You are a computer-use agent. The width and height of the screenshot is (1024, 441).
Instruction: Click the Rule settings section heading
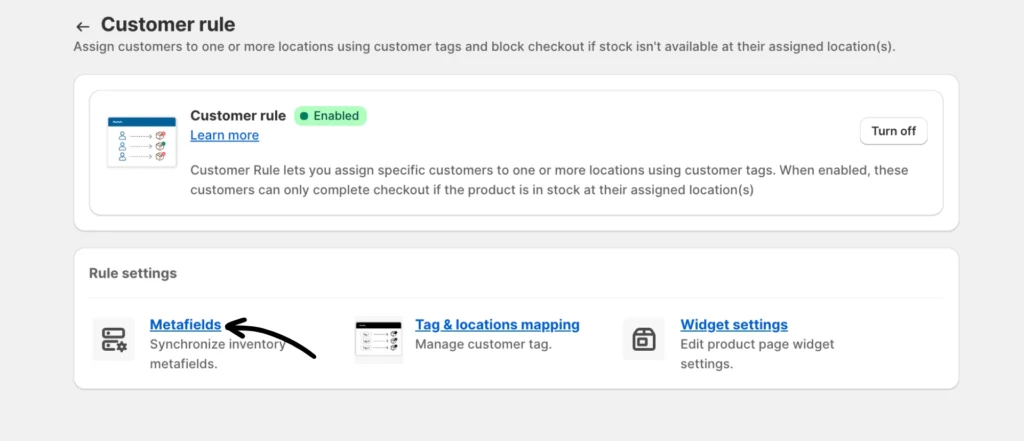(x=133, y=273)
